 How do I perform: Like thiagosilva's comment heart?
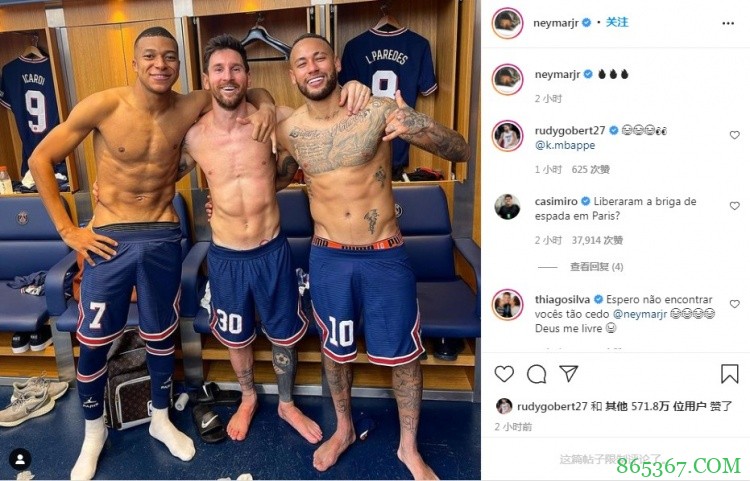735,304
